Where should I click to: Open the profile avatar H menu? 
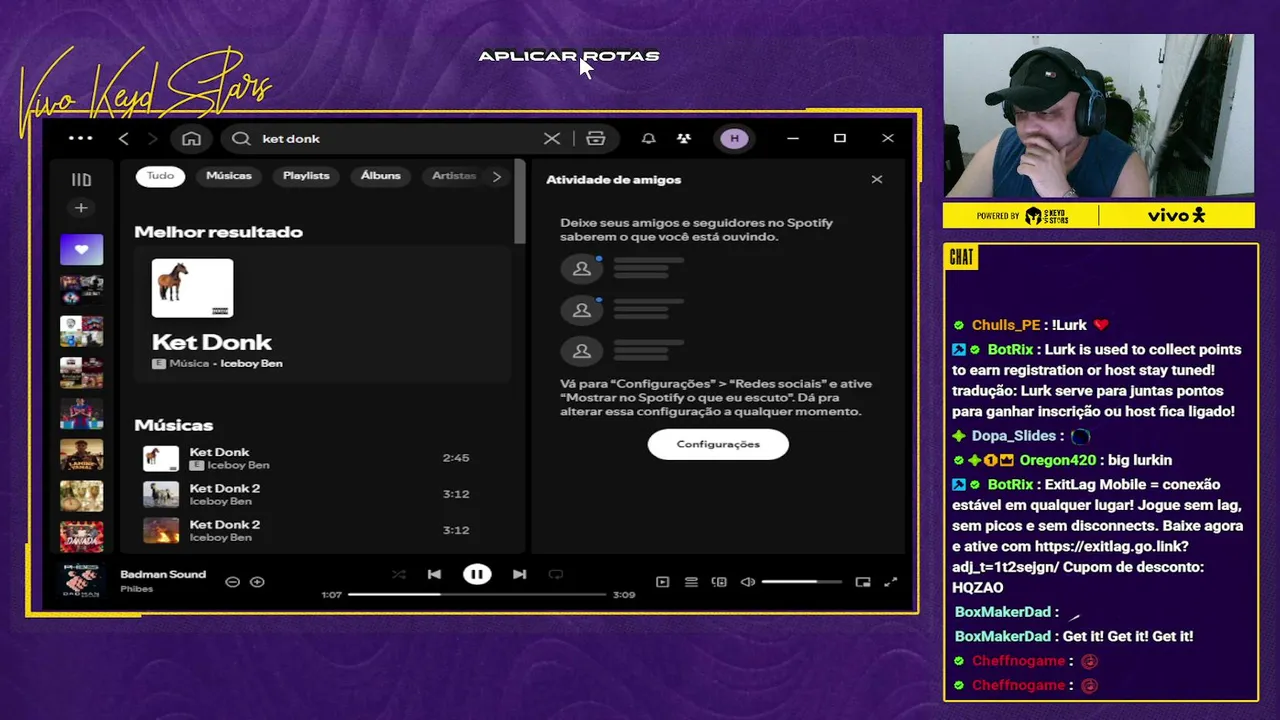tap(734, 138)
